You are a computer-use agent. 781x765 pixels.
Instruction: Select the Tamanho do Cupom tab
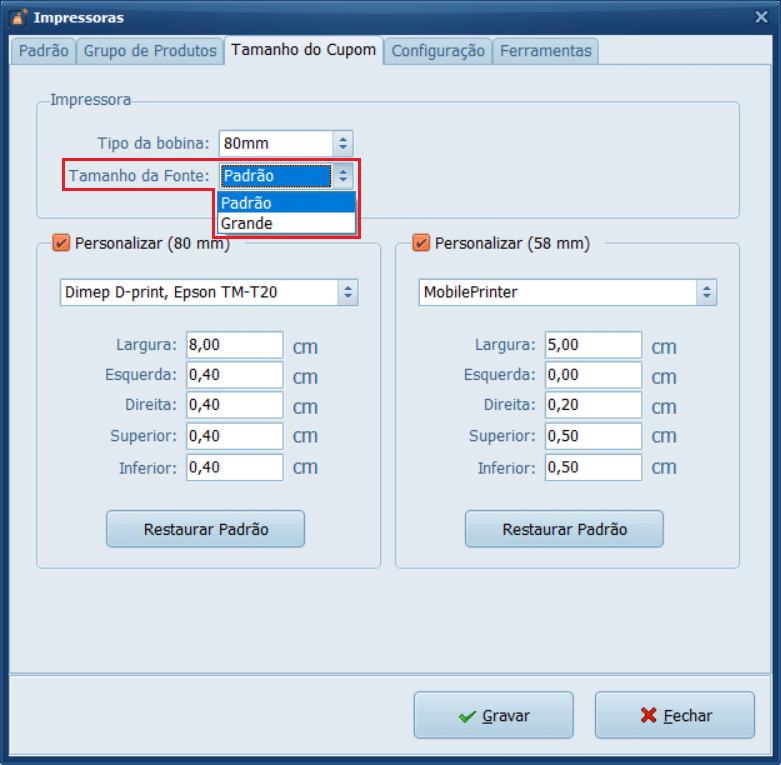303,50
